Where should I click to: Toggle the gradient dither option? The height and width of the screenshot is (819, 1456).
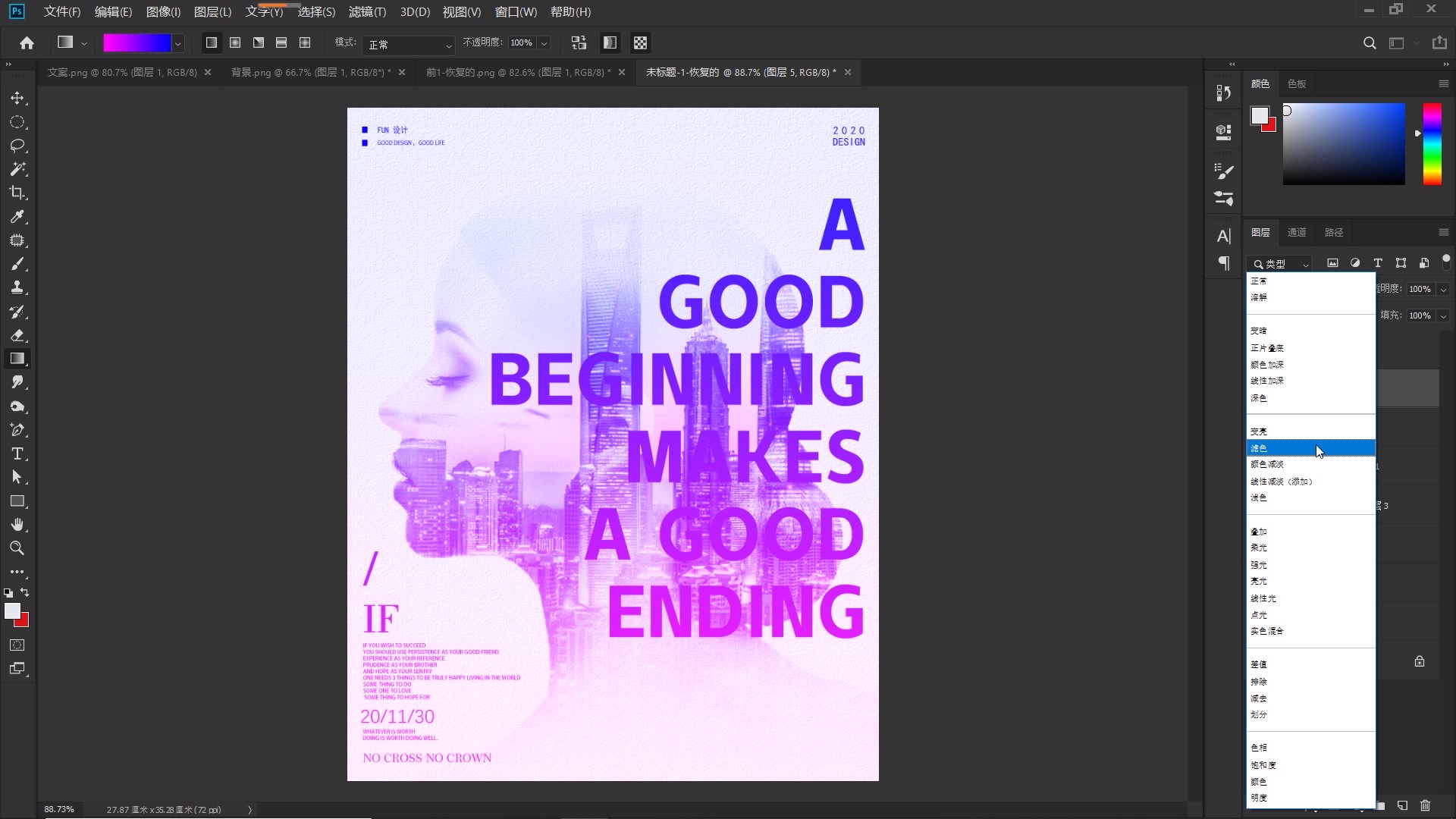[610, 43]
